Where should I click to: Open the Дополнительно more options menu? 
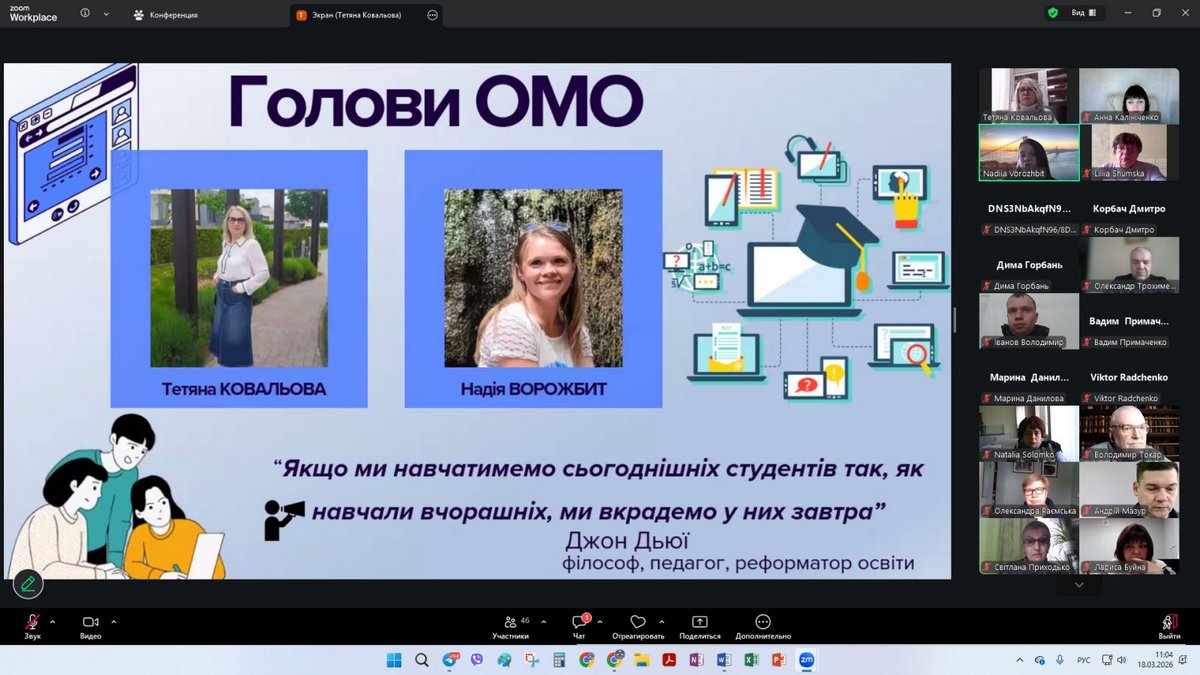click(763, 625)
